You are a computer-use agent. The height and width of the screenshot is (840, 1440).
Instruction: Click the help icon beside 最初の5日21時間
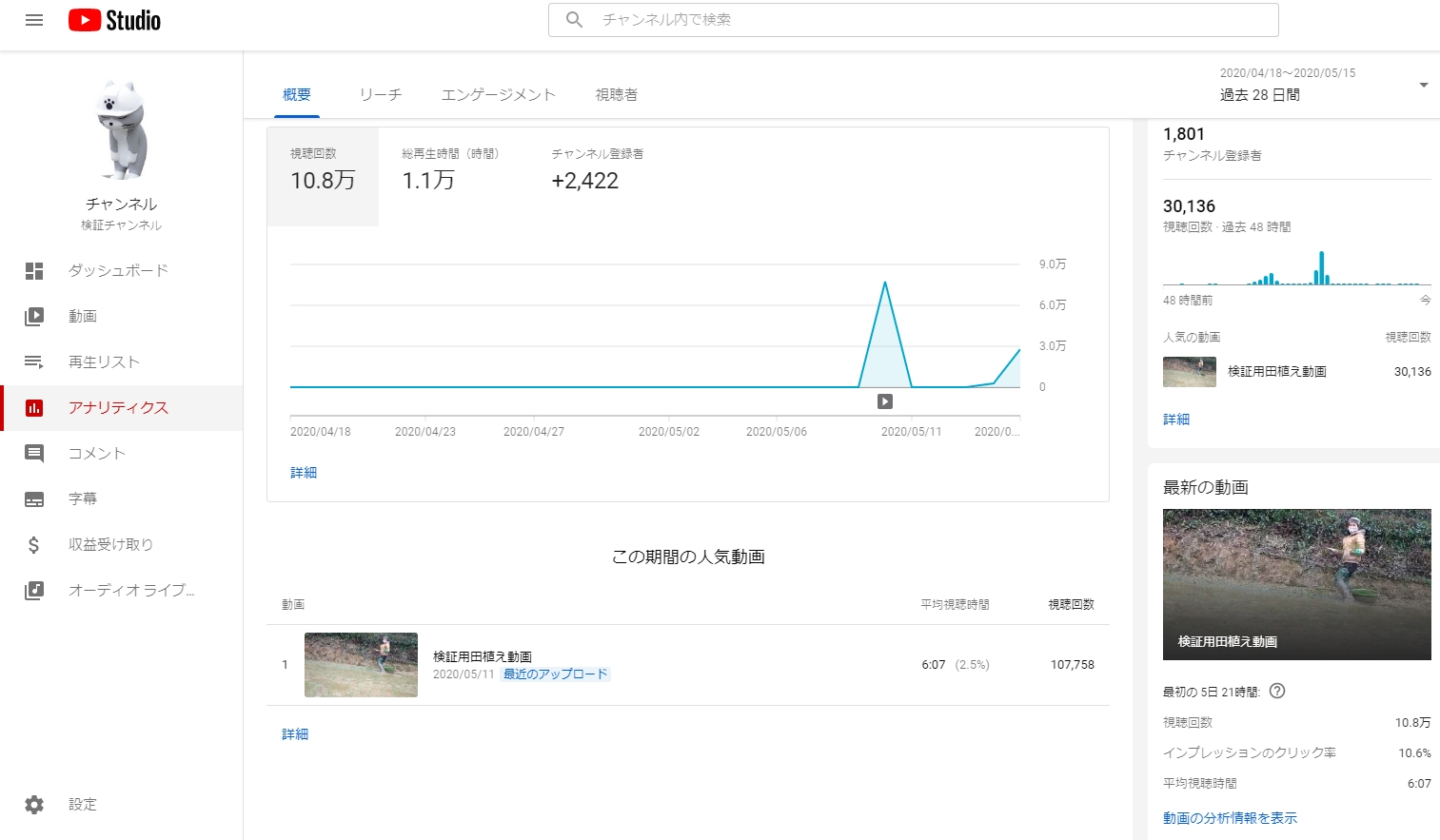tap(1277, 692)
